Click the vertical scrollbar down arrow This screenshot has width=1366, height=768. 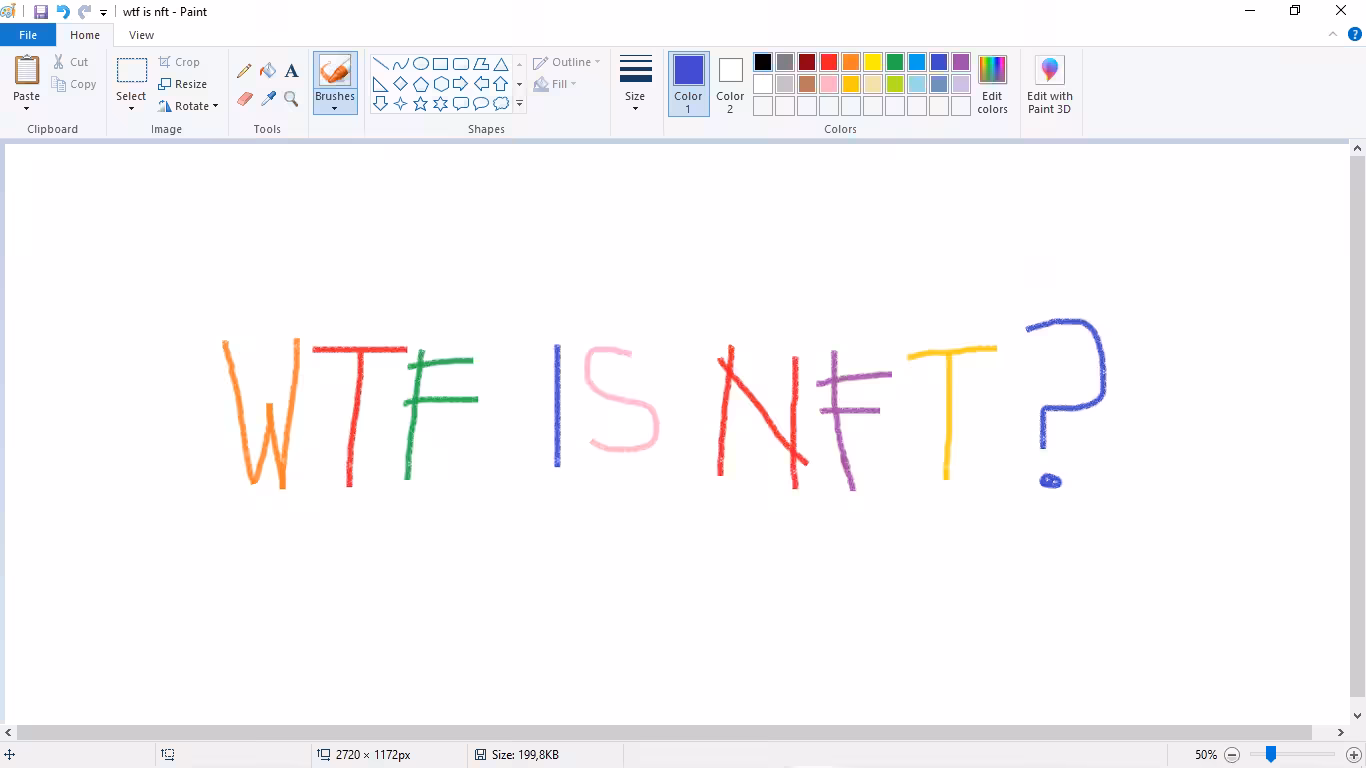[1357, 716]
